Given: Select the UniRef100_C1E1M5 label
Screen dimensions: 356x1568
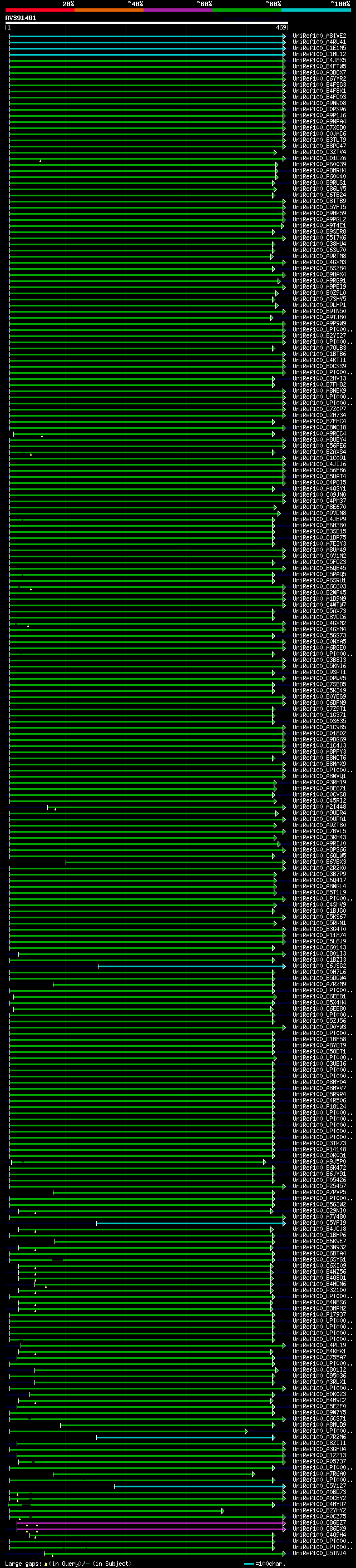Looking at the screenshot, I should (x=319, y=48).
